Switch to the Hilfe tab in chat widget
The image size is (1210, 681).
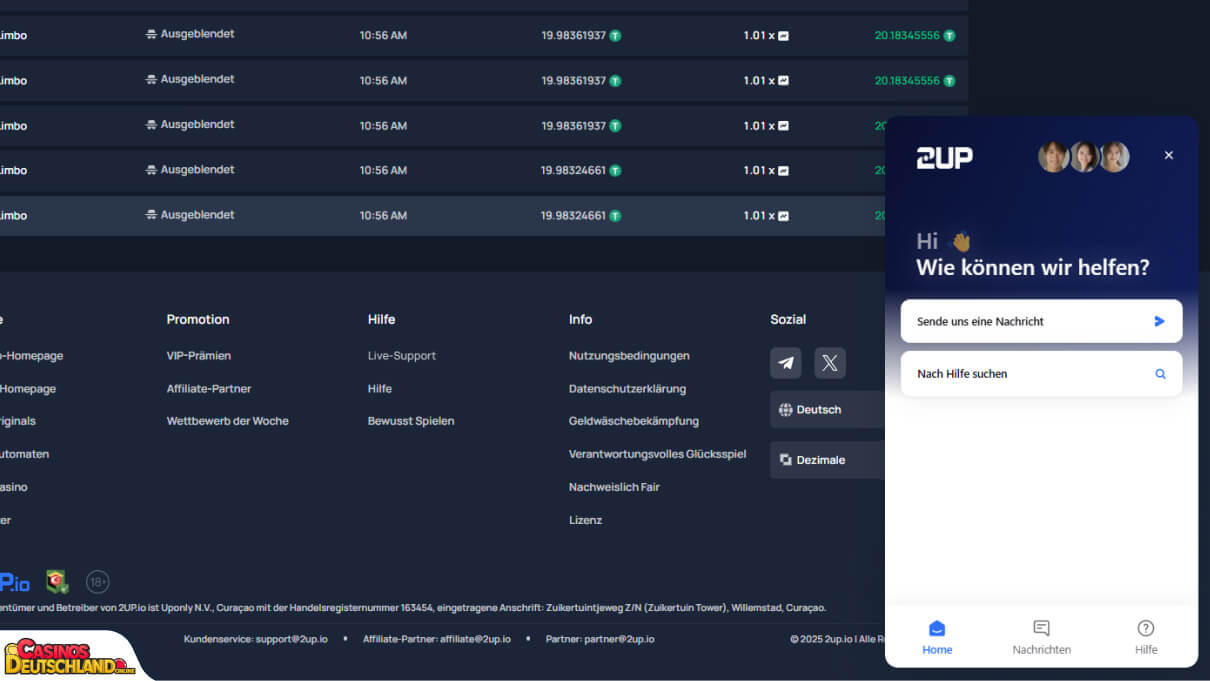[1146, 637]
